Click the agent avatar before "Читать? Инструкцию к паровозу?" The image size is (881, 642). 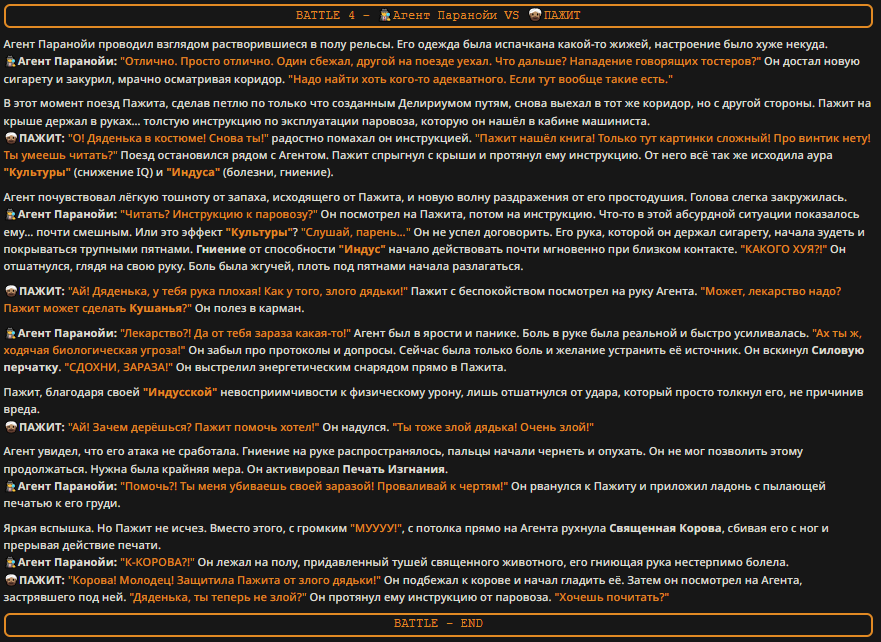[x=10, y=215]
